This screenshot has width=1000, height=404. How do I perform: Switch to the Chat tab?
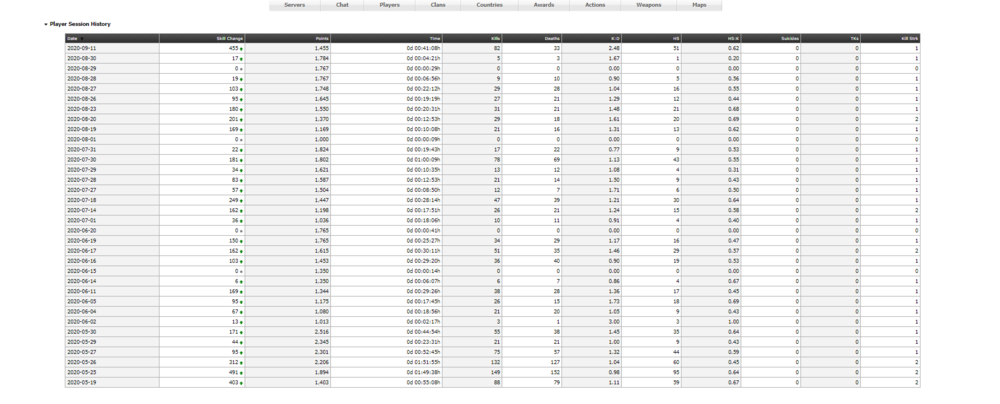tap(342, 5)
